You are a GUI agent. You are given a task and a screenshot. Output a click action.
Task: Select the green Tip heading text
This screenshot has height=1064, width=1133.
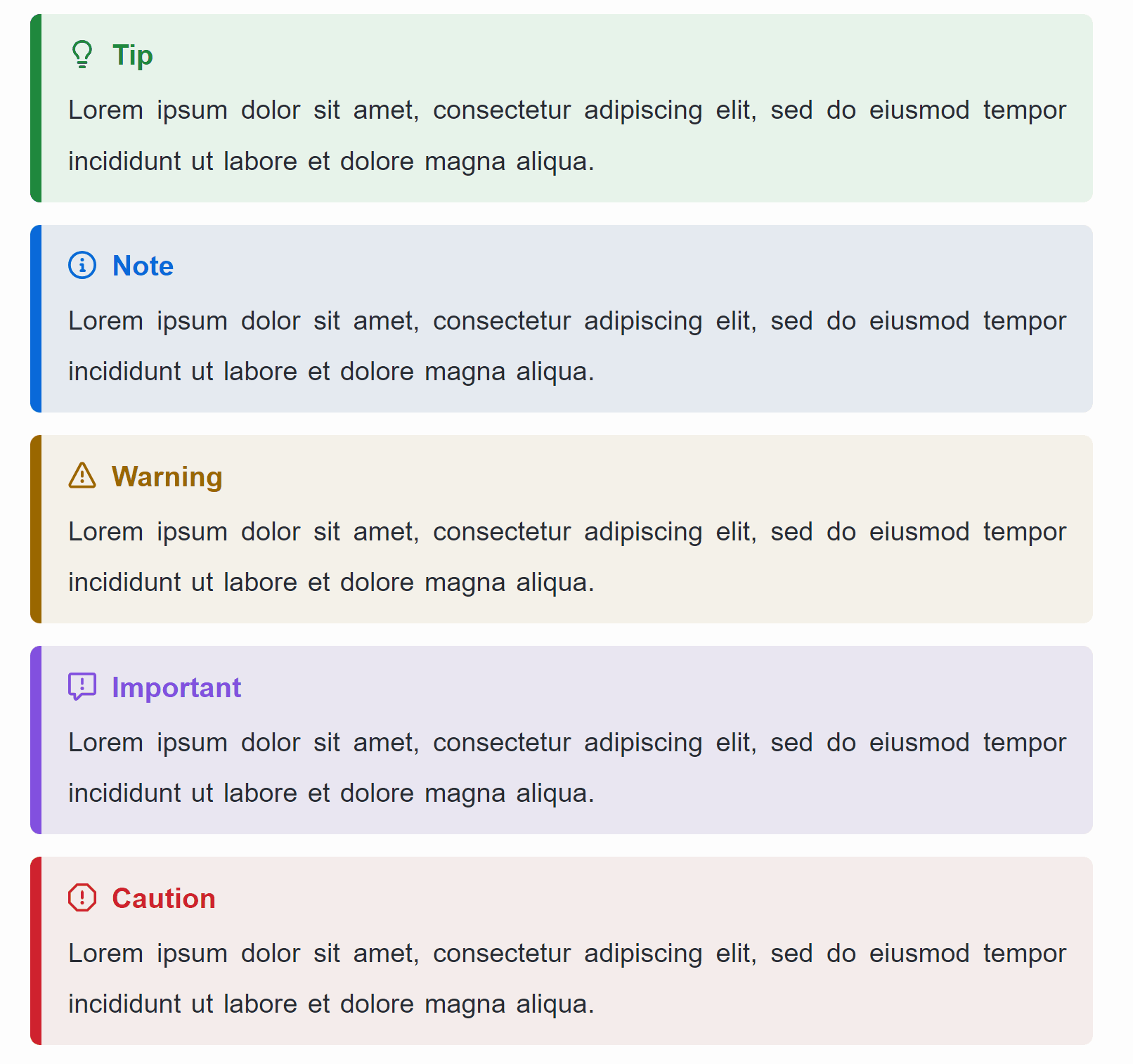tap(133, 55)
